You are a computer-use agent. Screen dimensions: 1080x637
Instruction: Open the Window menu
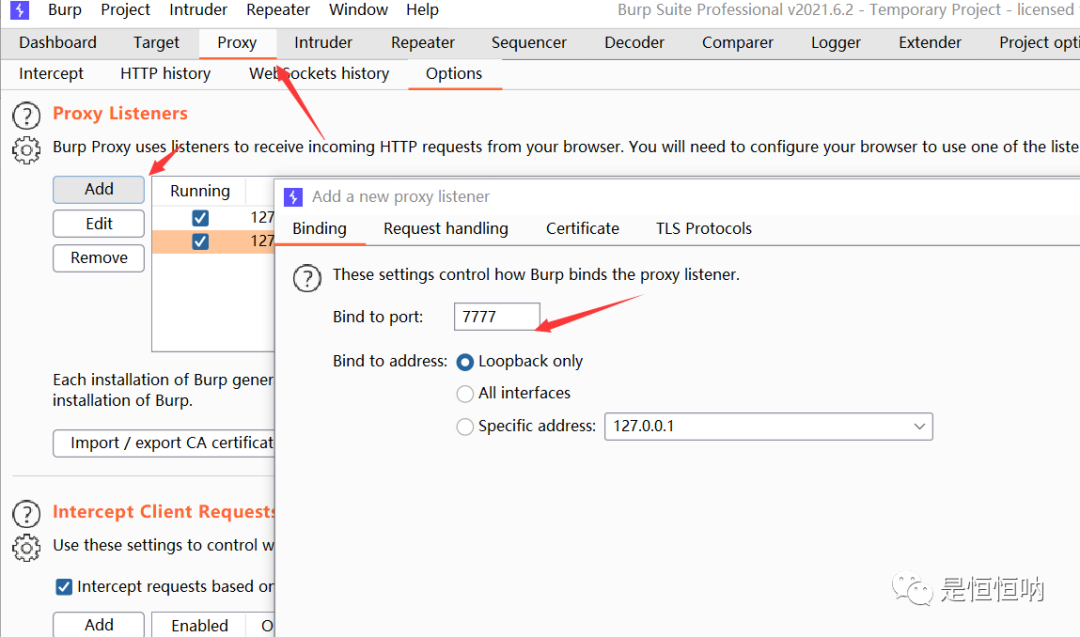(358, 10)
